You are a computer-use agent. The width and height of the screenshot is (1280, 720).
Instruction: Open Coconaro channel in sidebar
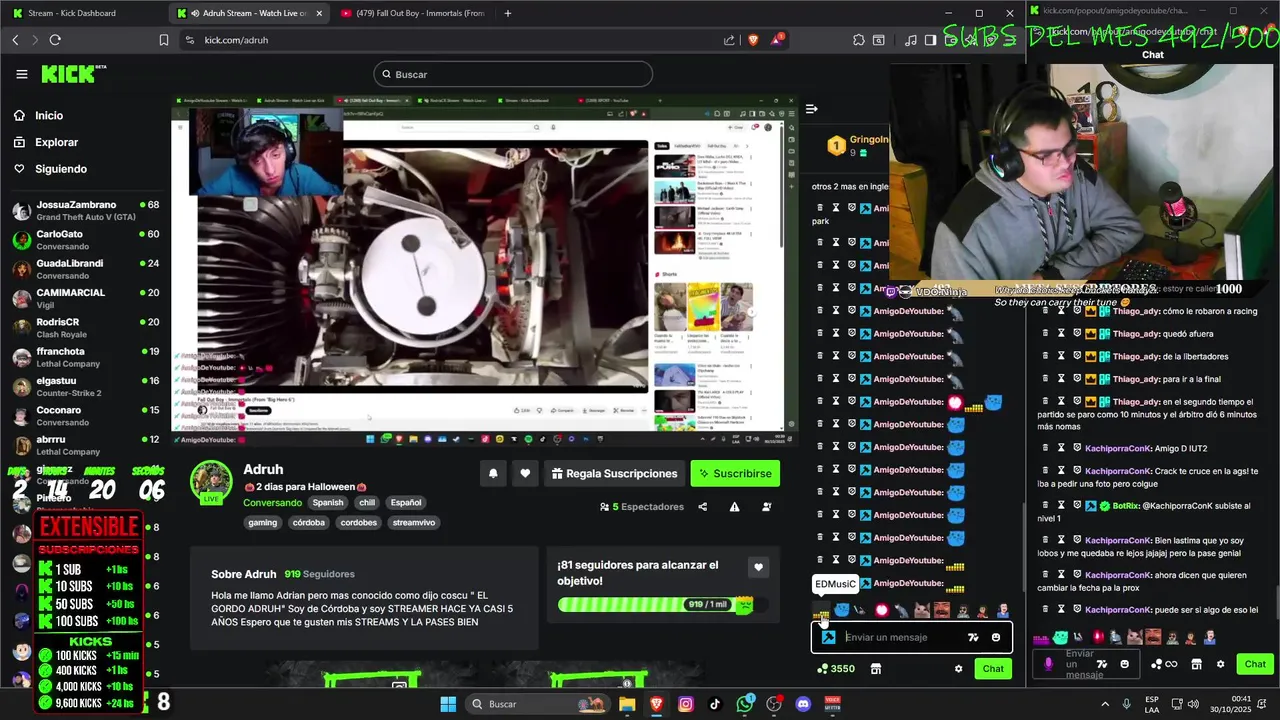[x=85, y=416]
